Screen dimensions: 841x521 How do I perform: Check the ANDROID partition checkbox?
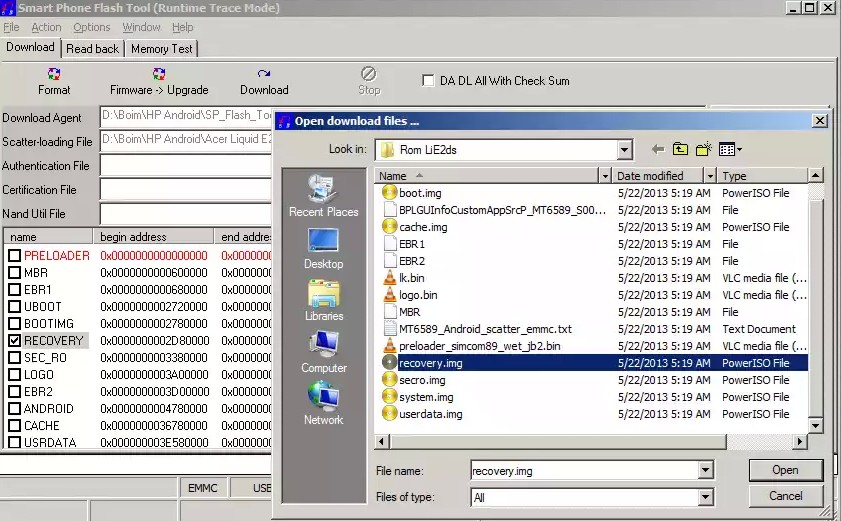point(14,408)
